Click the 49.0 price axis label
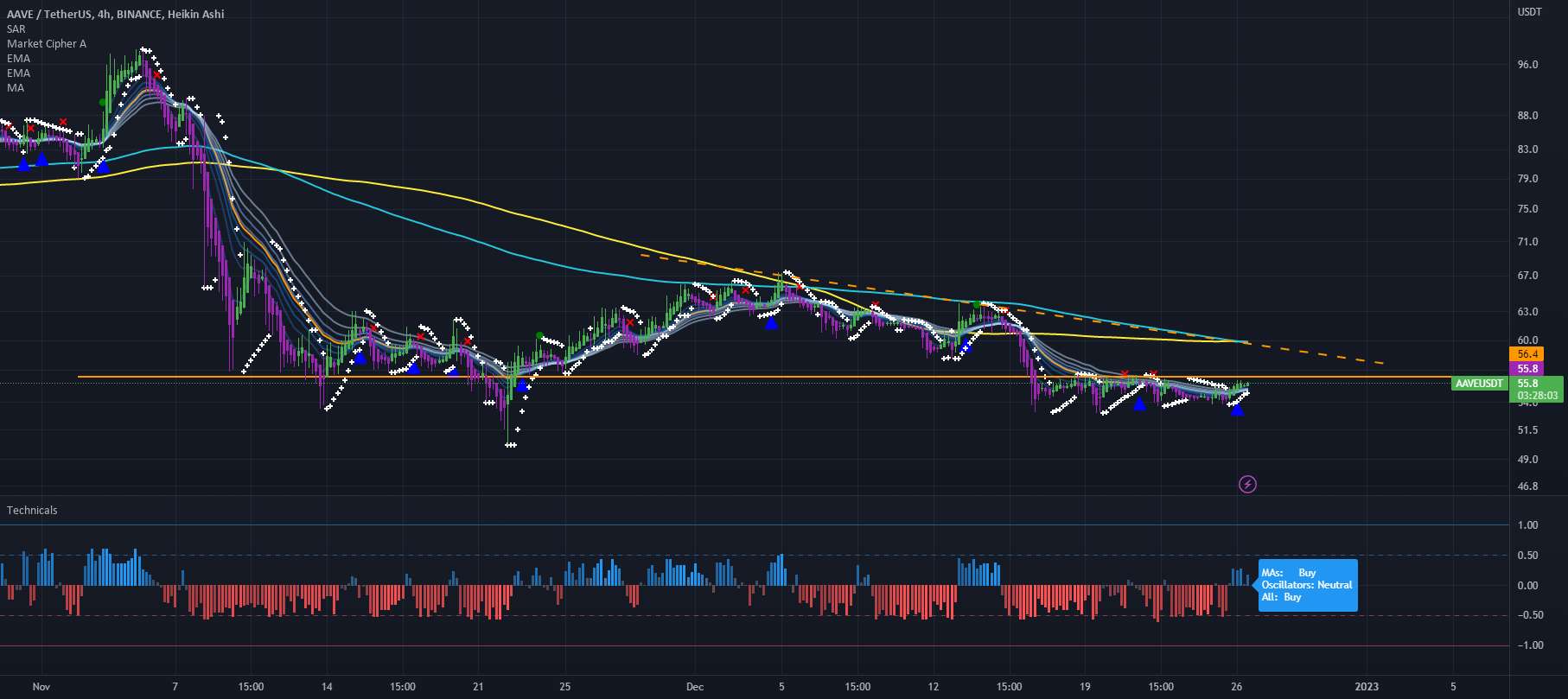 1528,460
